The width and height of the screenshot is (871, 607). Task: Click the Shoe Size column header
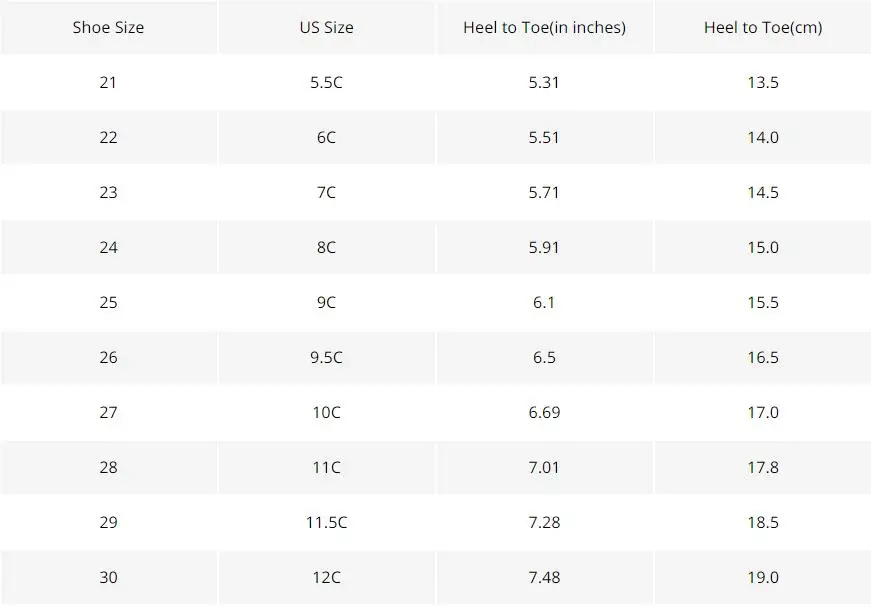click(108, 27)
